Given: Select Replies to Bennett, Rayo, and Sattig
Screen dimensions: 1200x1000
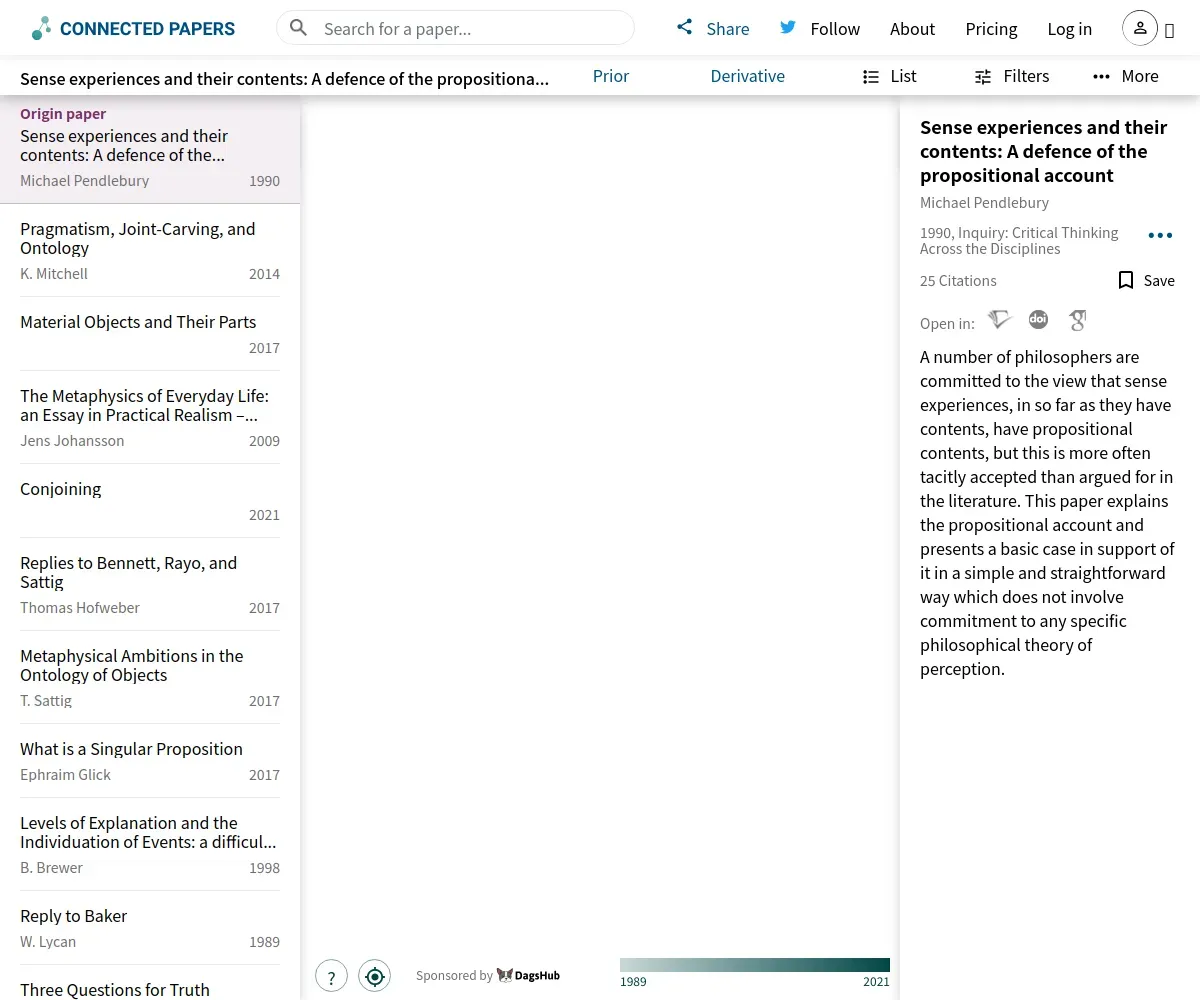Looking at the screenshot, I should [150, 584].
